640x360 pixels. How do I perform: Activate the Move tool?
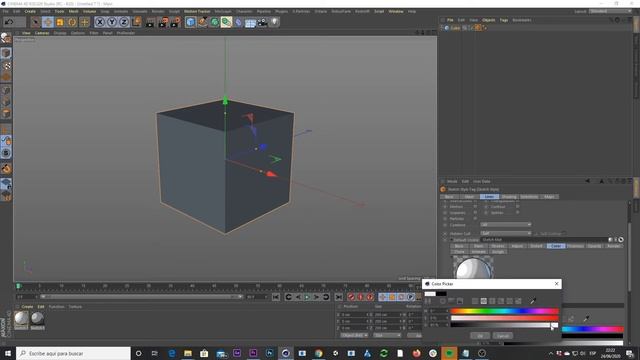pos(48,22)
